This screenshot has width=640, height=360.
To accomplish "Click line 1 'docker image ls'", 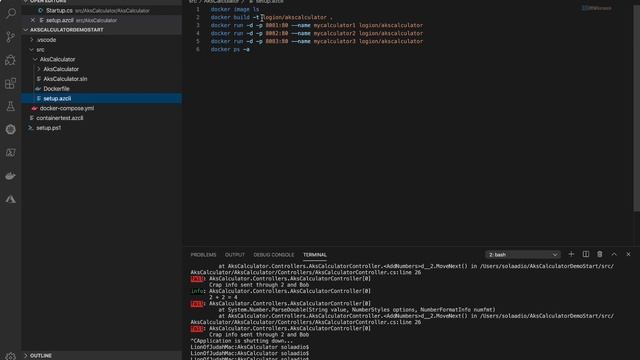I will pos(235,9).
